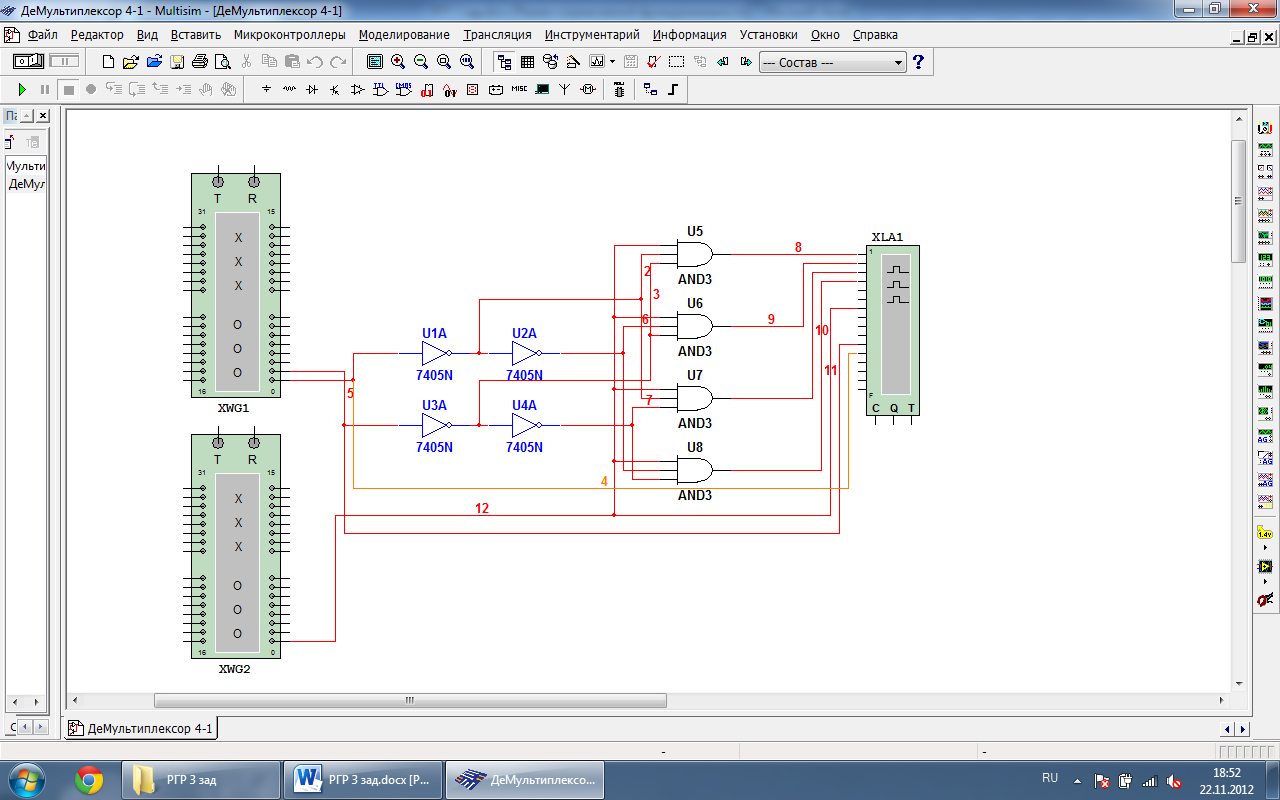This screenshot has width=1280, height=800.
Task: Place a Diode component icon
Action: click(x=312, y=90)
